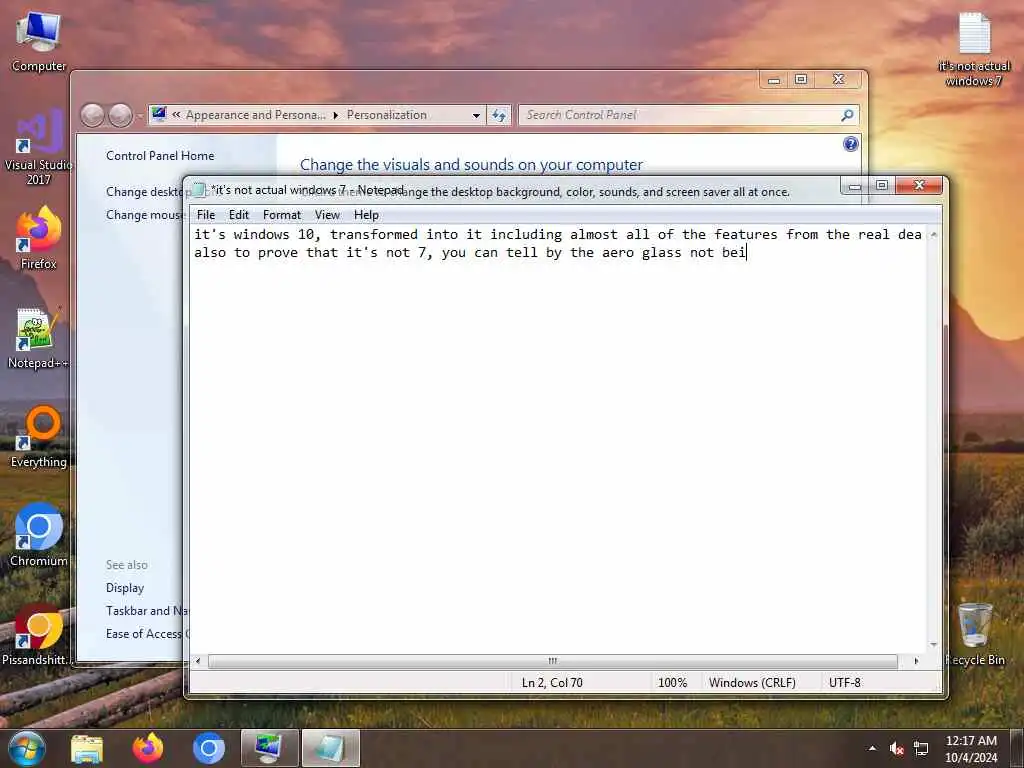
Task: Click the 'Ln 2, Col 70' status entry
Action: (552, 682)
